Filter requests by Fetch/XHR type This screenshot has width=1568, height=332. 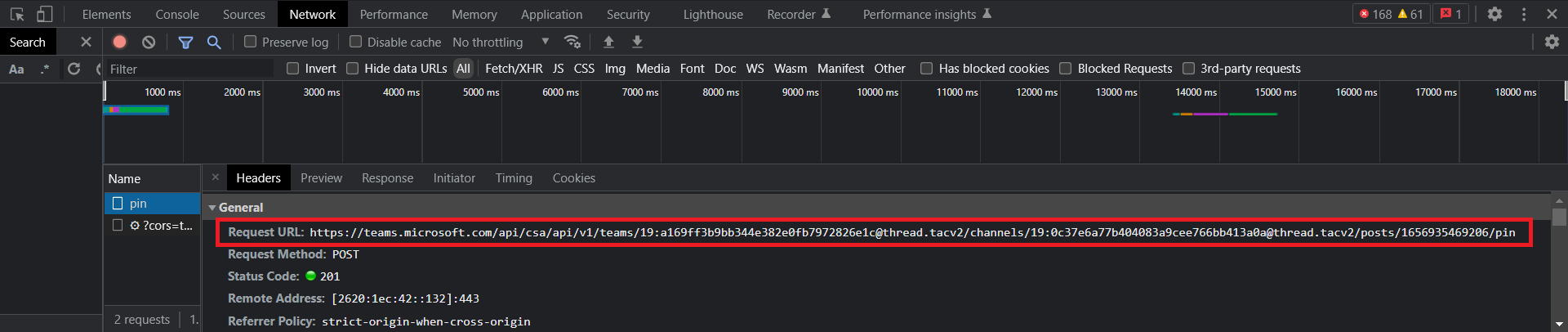click(513, 69)
